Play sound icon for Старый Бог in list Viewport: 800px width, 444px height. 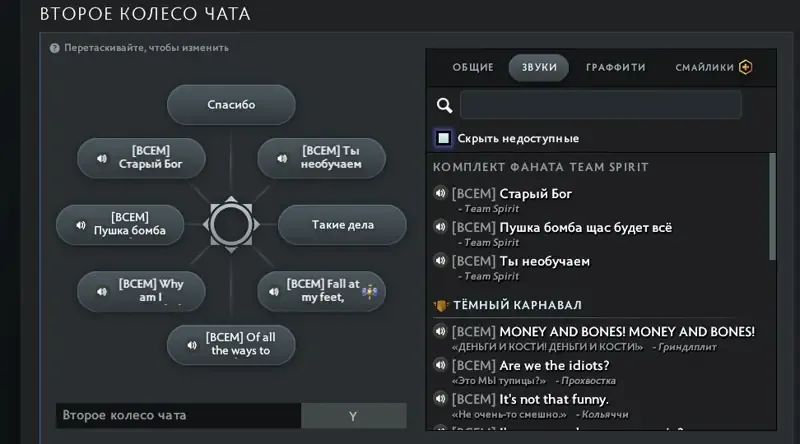[440, 193]
